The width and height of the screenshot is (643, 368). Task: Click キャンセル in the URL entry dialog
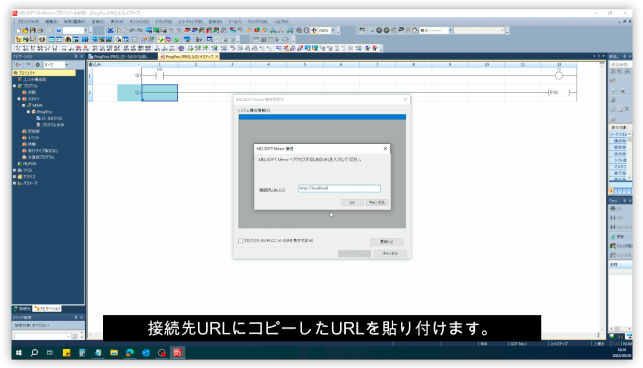click(x=377, y=202)
